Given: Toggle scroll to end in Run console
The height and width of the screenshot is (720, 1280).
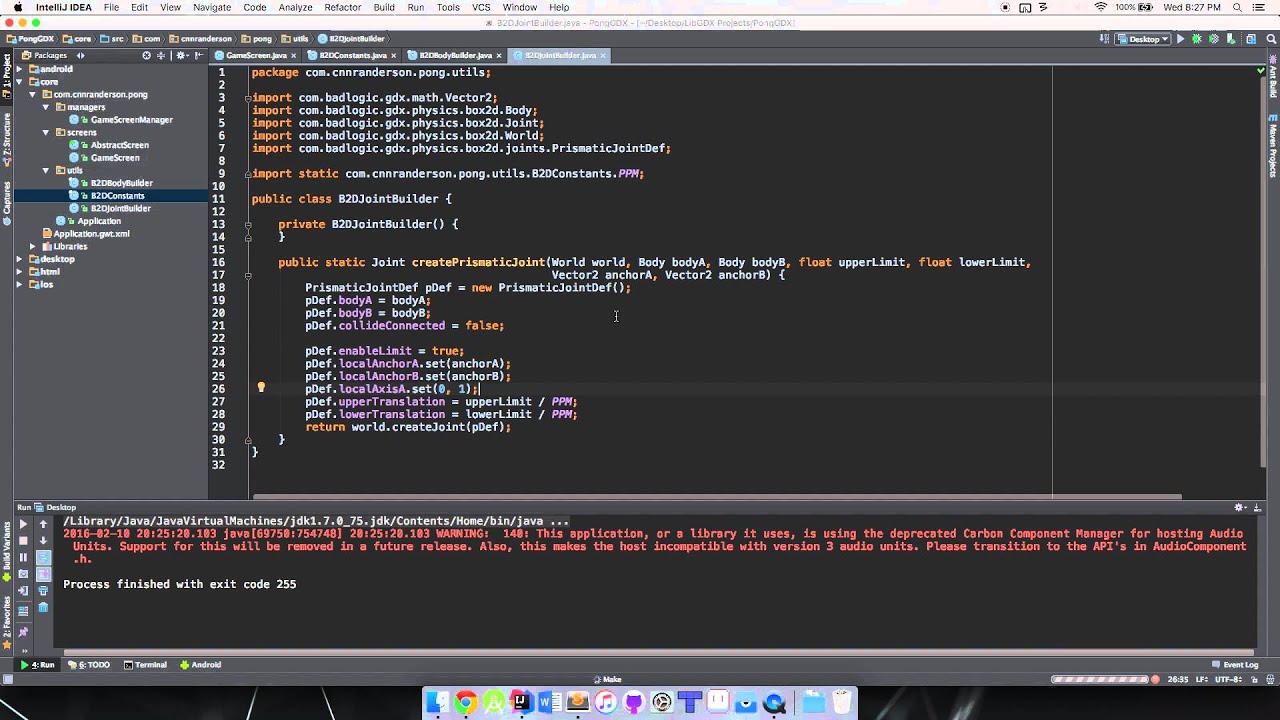Looking at the screenshot, I should point(43,574).
